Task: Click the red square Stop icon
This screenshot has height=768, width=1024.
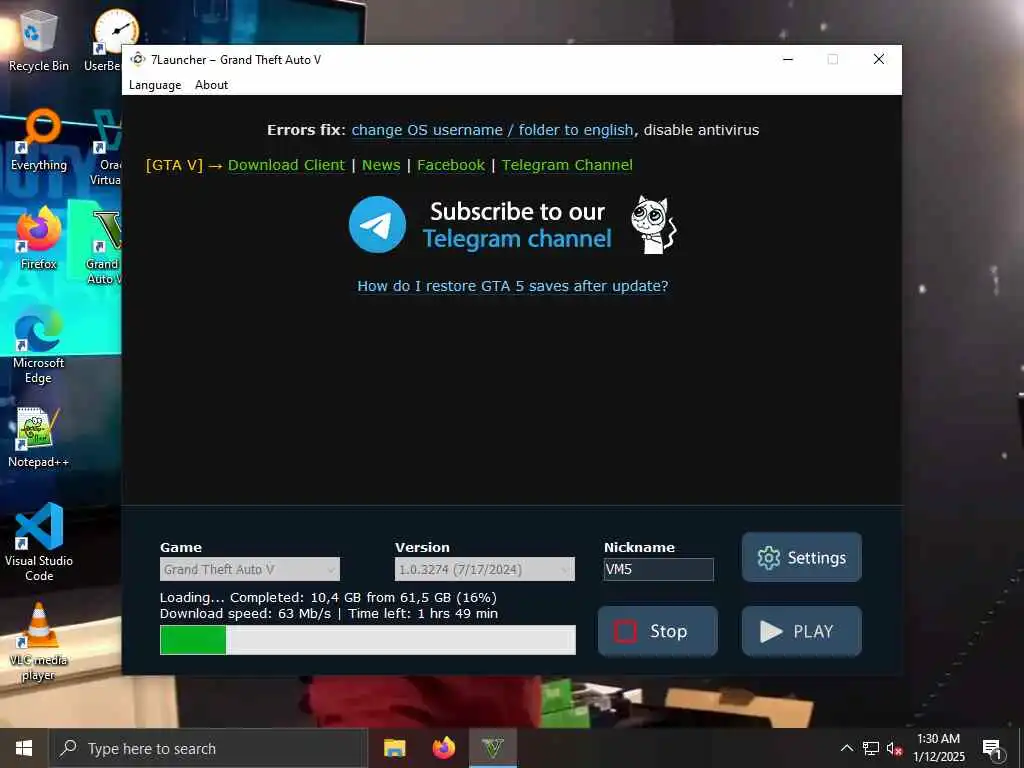Action: tap(625, 632)
